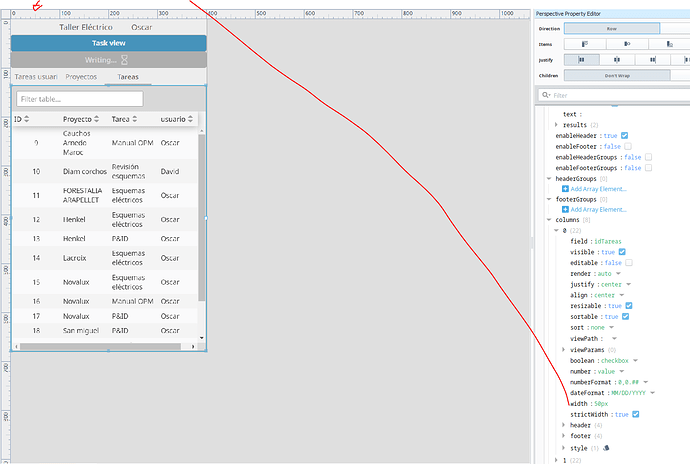Expand the style node
The height and width of the screenshot is (464, 690).
[564, 448]
